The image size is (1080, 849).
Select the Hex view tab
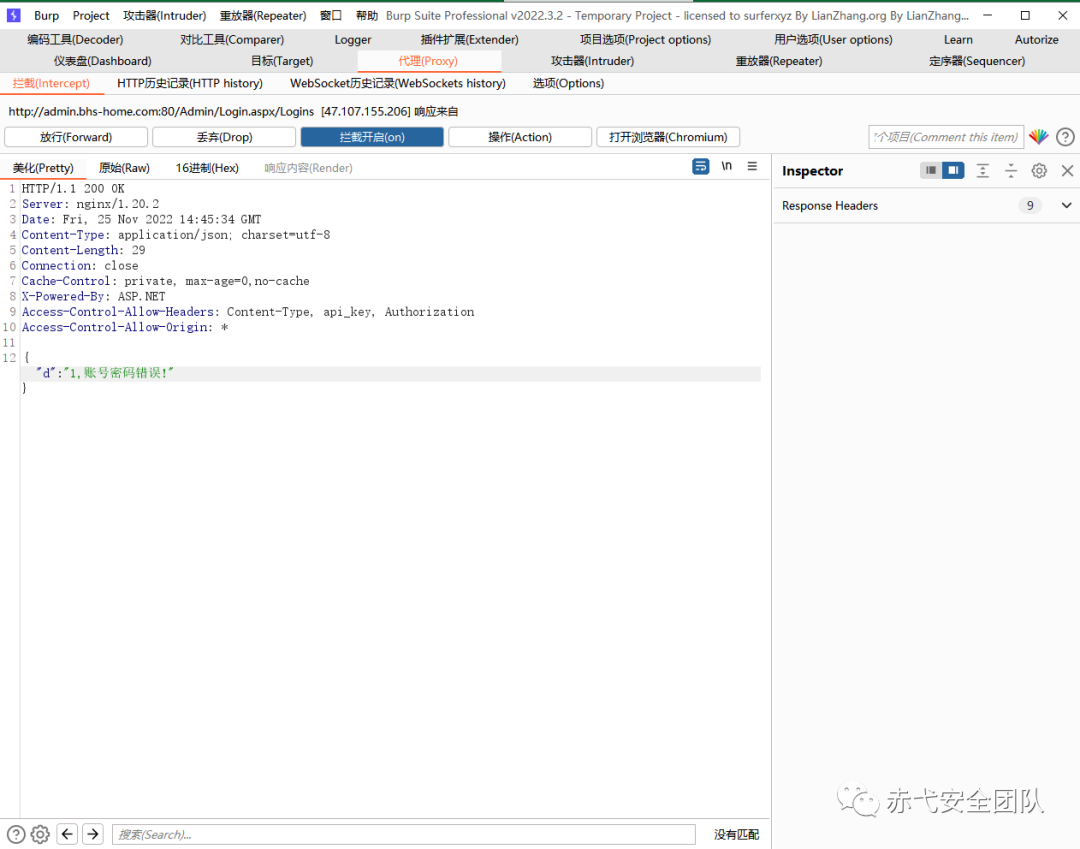207,168
